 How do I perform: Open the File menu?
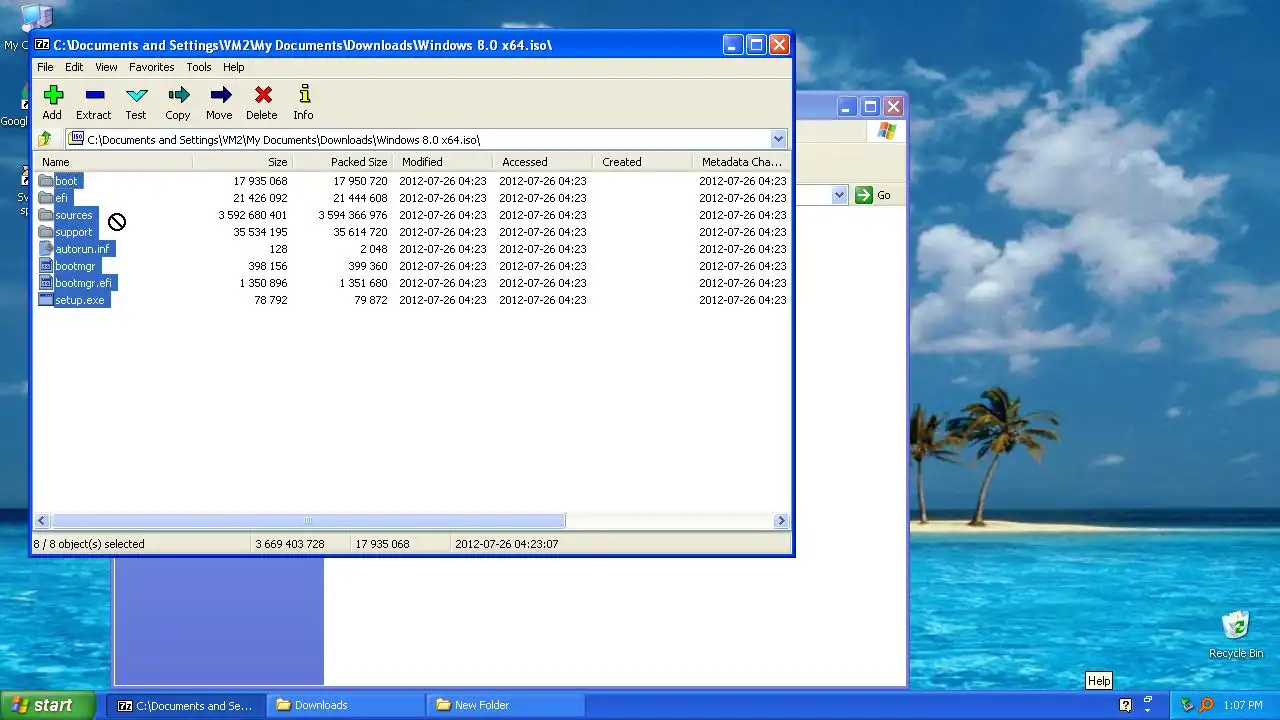(45, 67)
